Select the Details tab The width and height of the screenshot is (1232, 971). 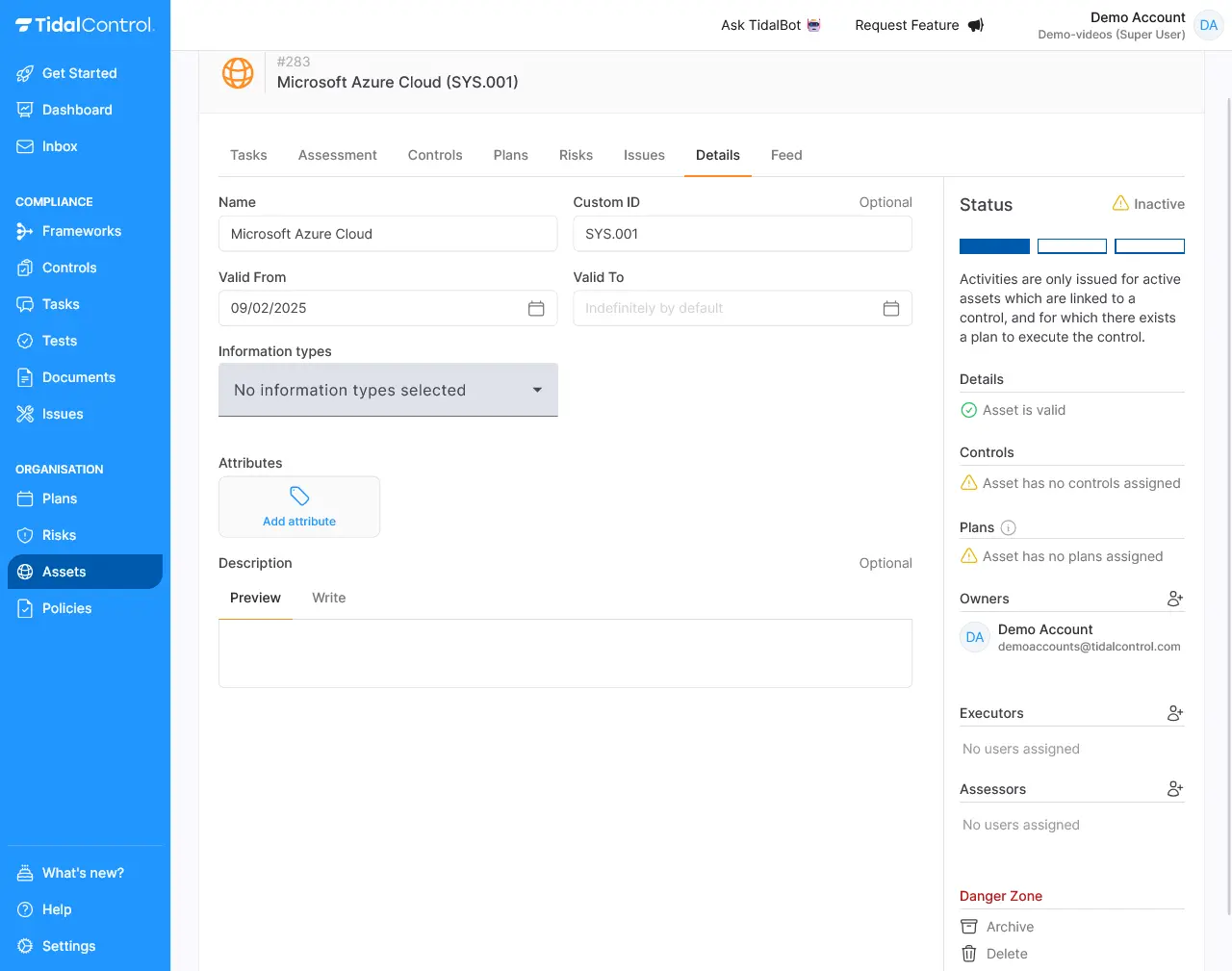718,155
